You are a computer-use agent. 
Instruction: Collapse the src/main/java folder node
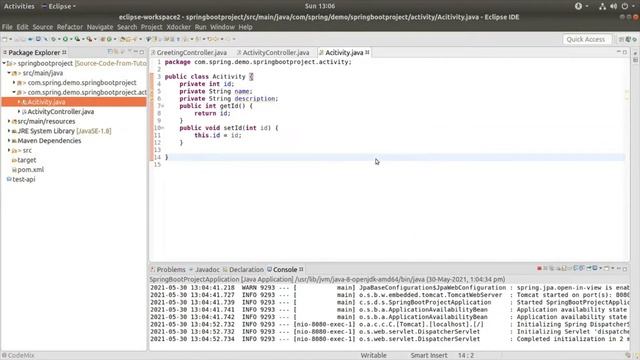[x=9, y=73]
